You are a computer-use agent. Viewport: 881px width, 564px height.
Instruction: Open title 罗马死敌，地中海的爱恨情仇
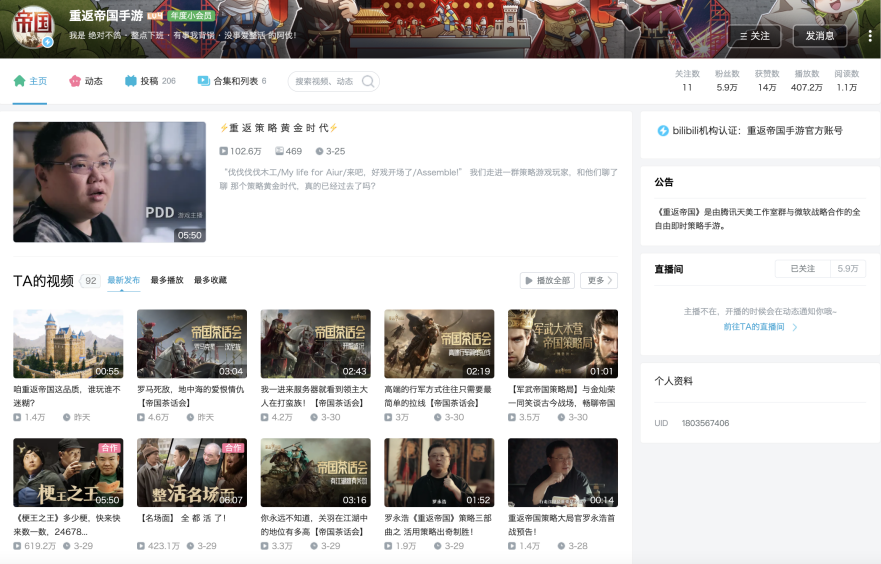(x=191, y=396)
